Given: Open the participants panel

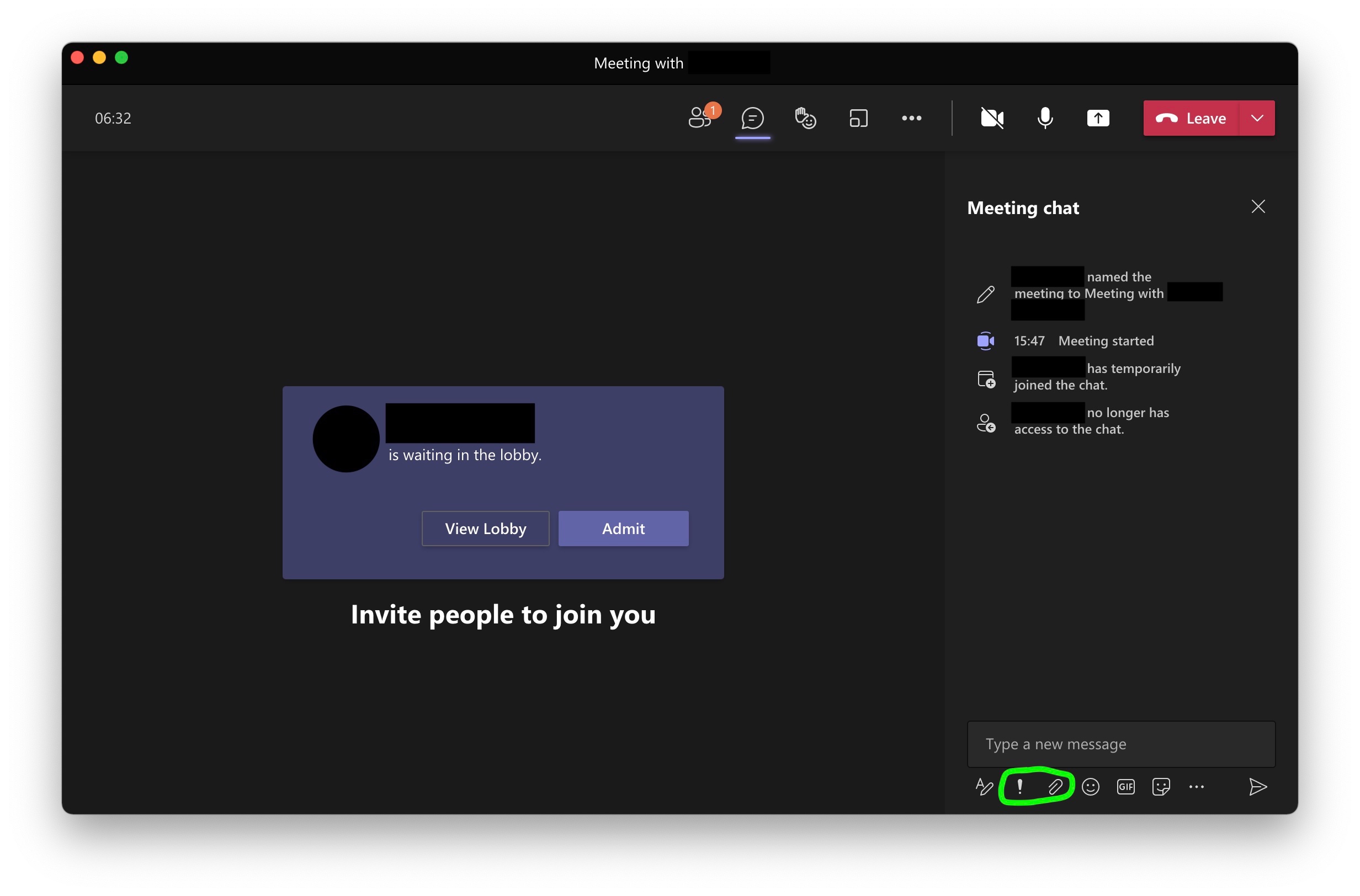Looking at the screenshot, I should (x=700, y=118).
